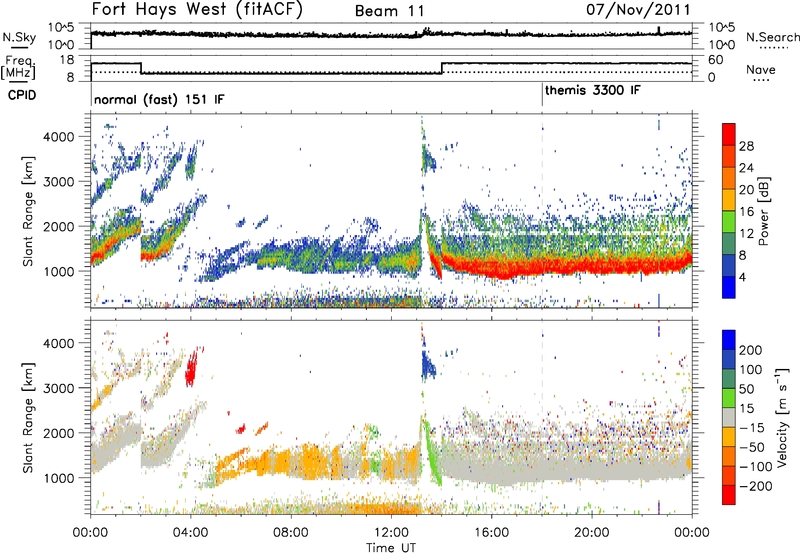
Task: Click the '16:00' time tick label
Action: [x=491, y=533]
